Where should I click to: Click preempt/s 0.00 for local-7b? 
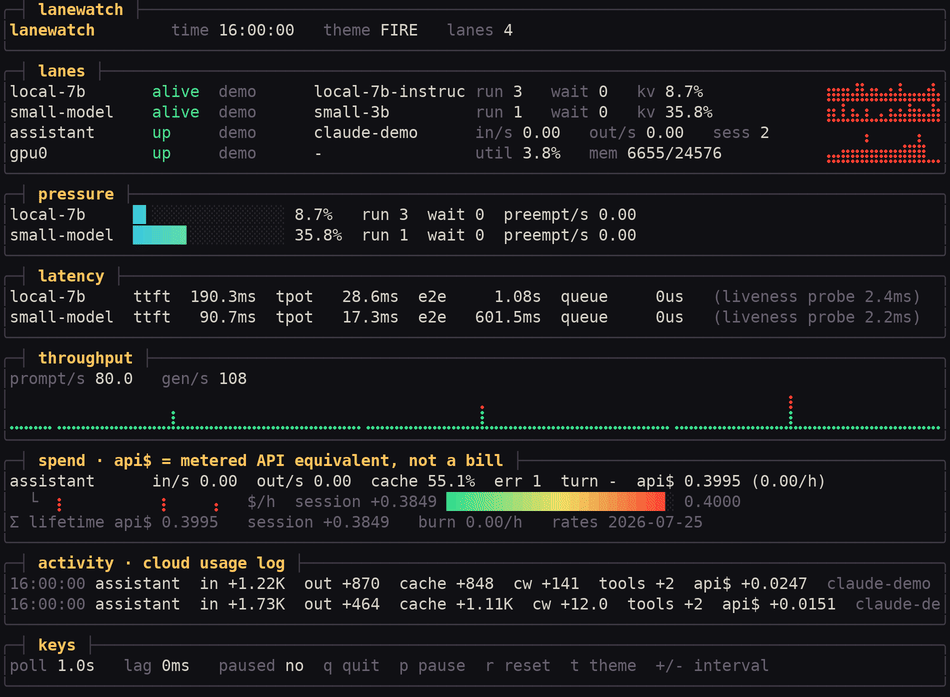[570, 215]
